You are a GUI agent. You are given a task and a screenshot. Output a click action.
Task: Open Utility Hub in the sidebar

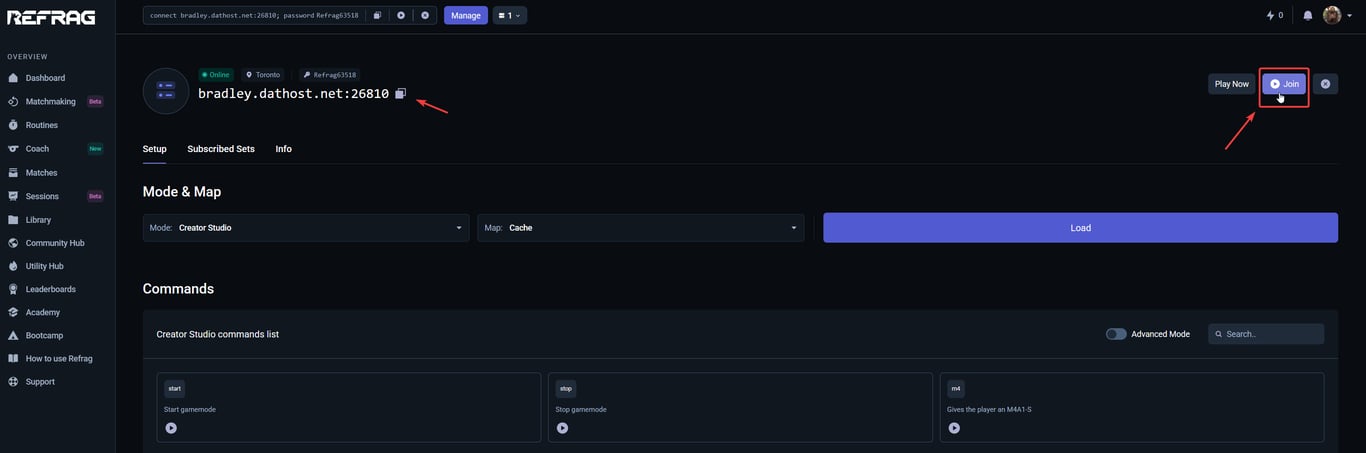click(x=44, y=266)
